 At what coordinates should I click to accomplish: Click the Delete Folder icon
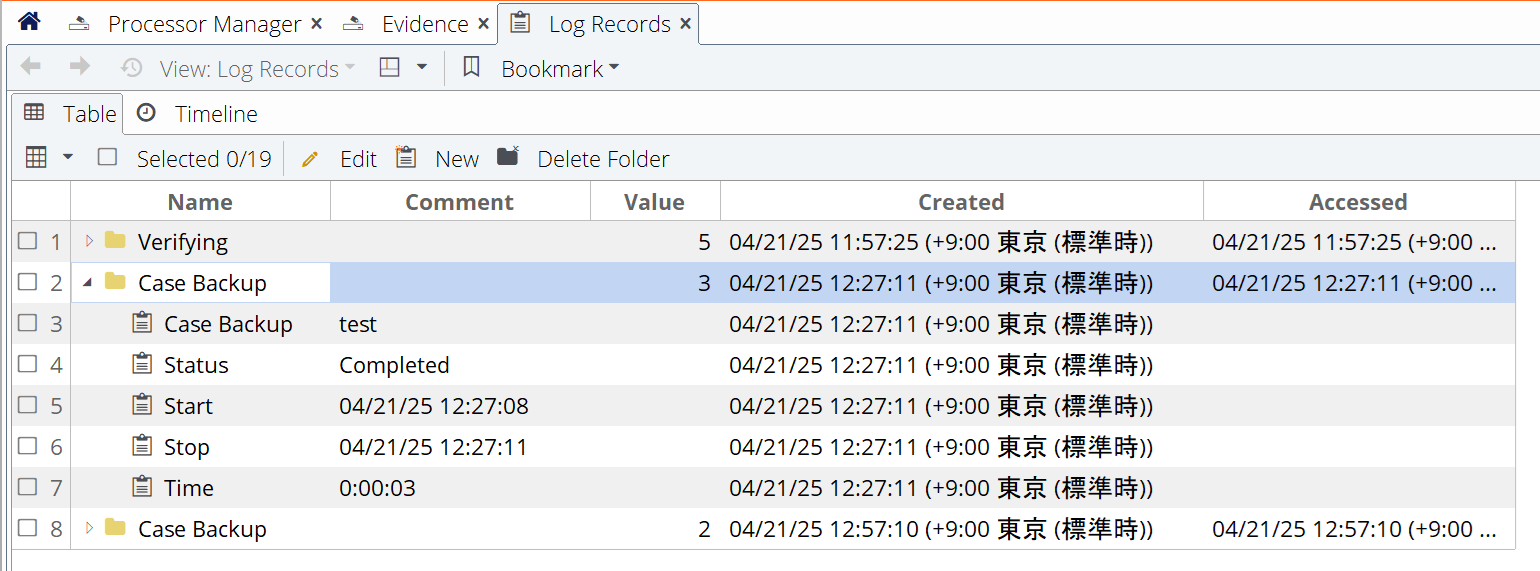click(x=508, y=156)
